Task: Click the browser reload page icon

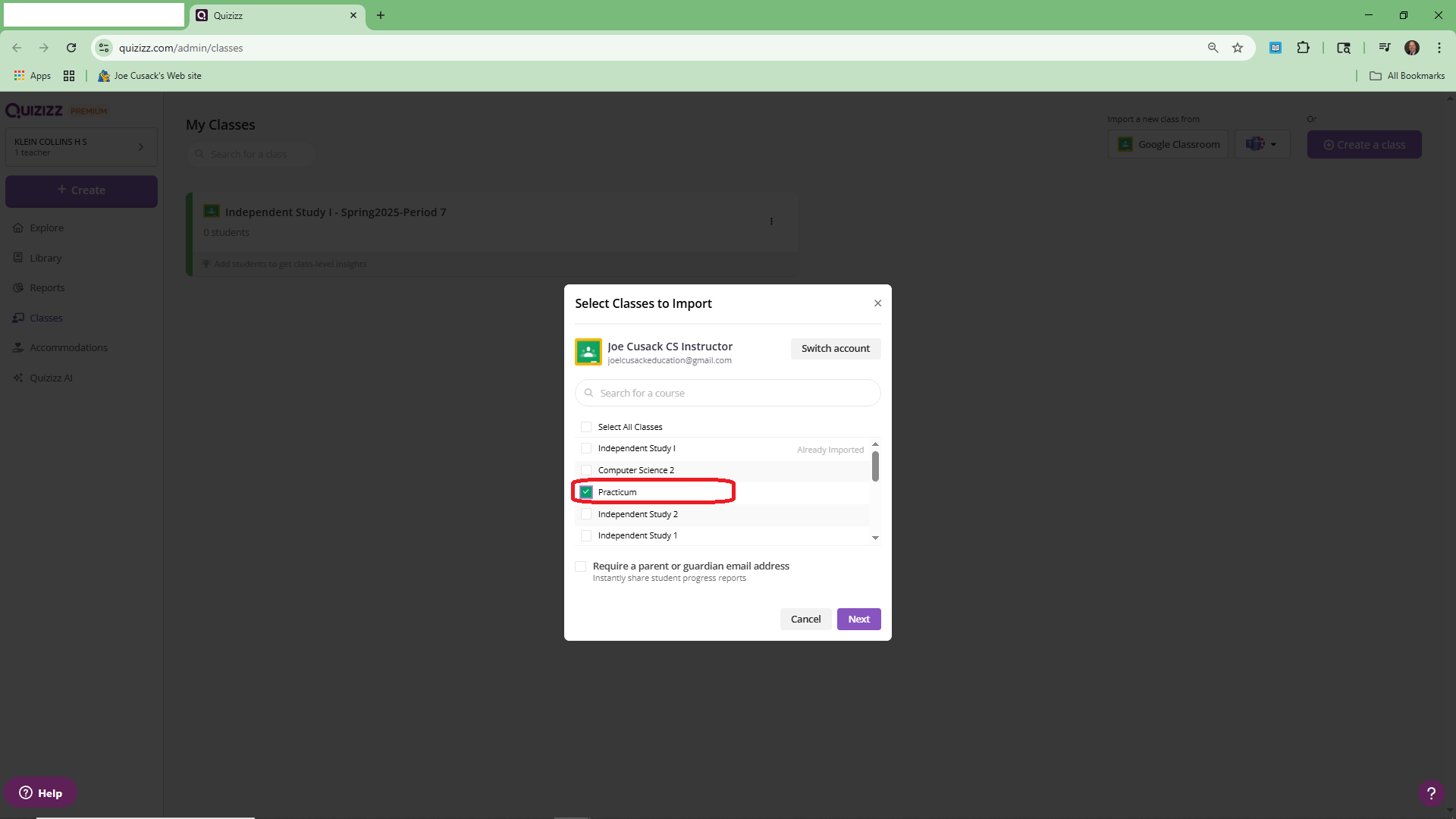Action: [71, 48]
